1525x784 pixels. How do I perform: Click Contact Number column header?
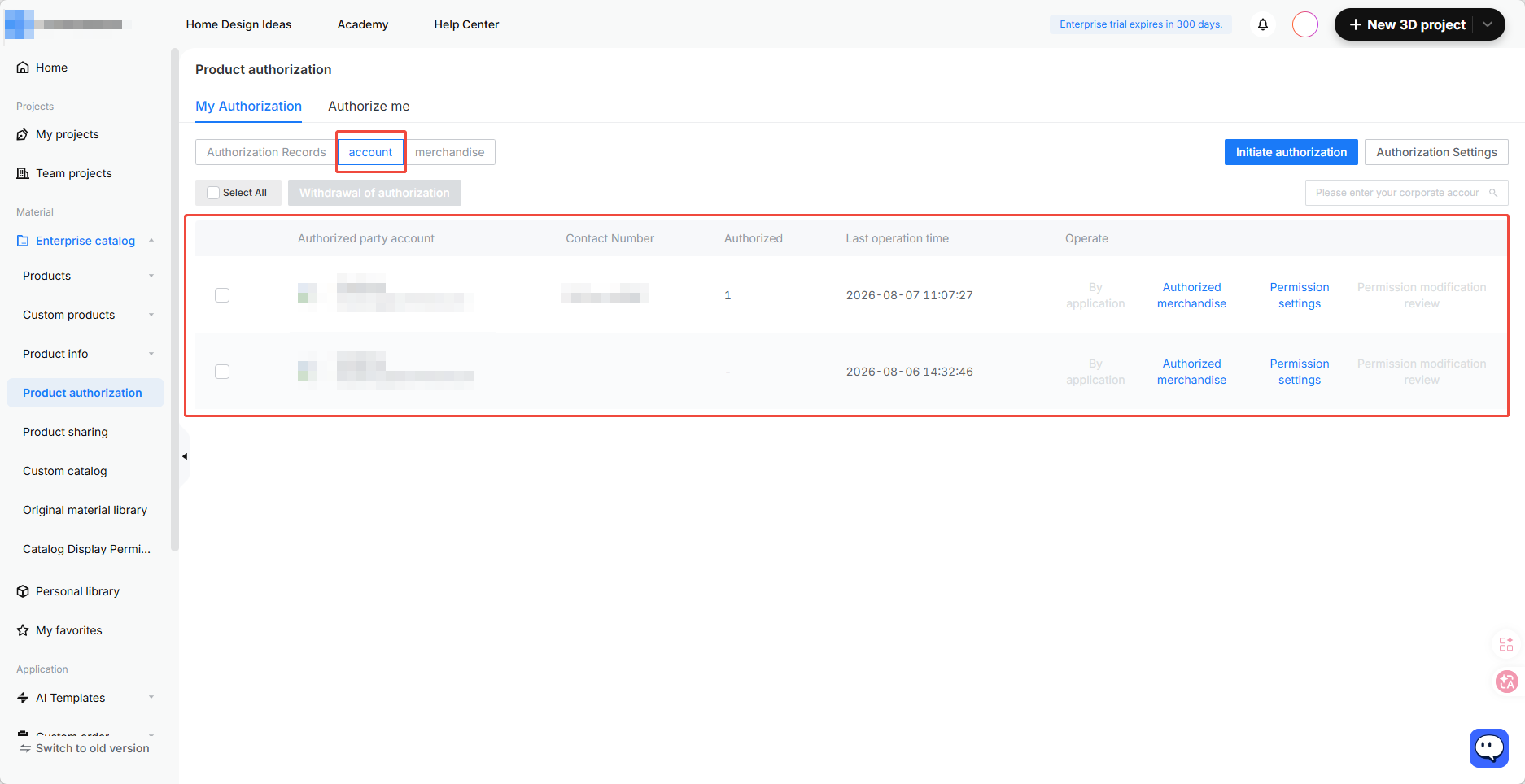610,238
